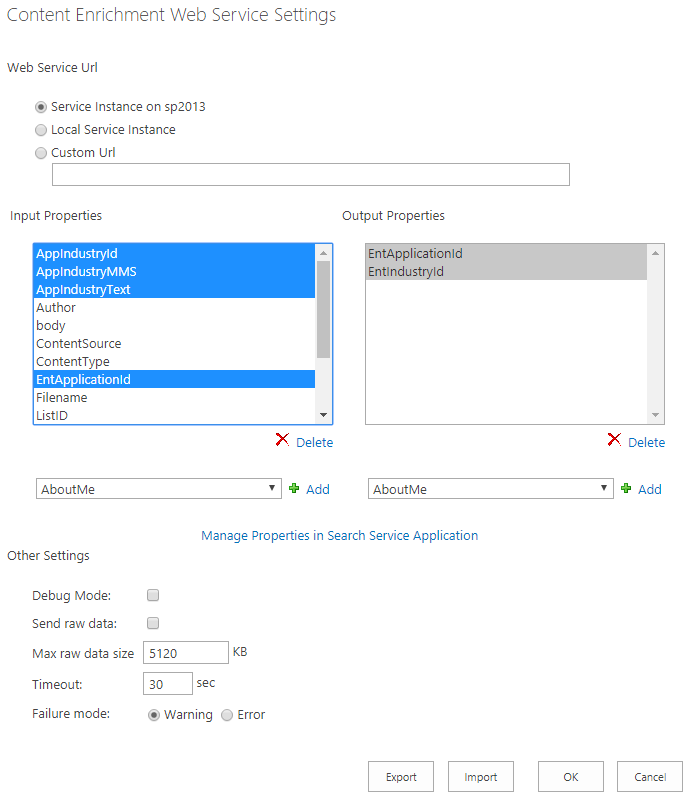Select Service Instance on sp2013 radio button
Image resolution: width=688 pixels, height=801 pixels.
click(x=41, y=107)
